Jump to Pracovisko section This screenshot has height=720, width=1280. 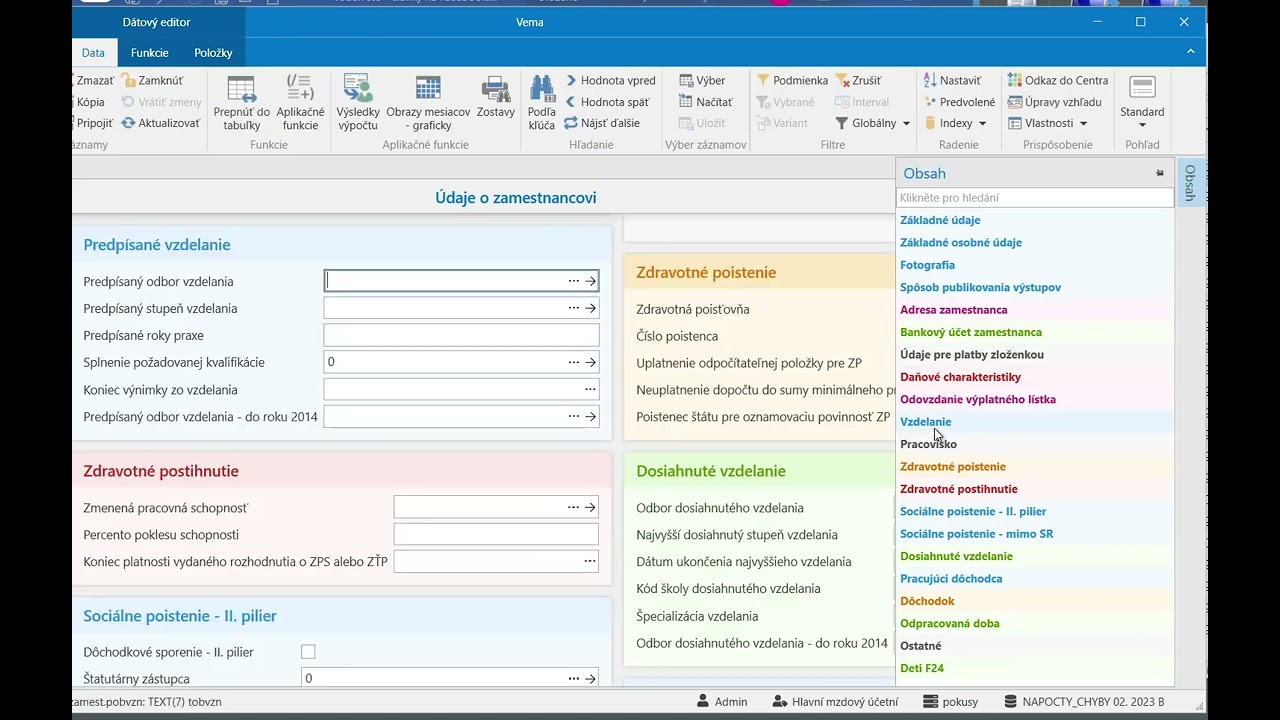928,444
